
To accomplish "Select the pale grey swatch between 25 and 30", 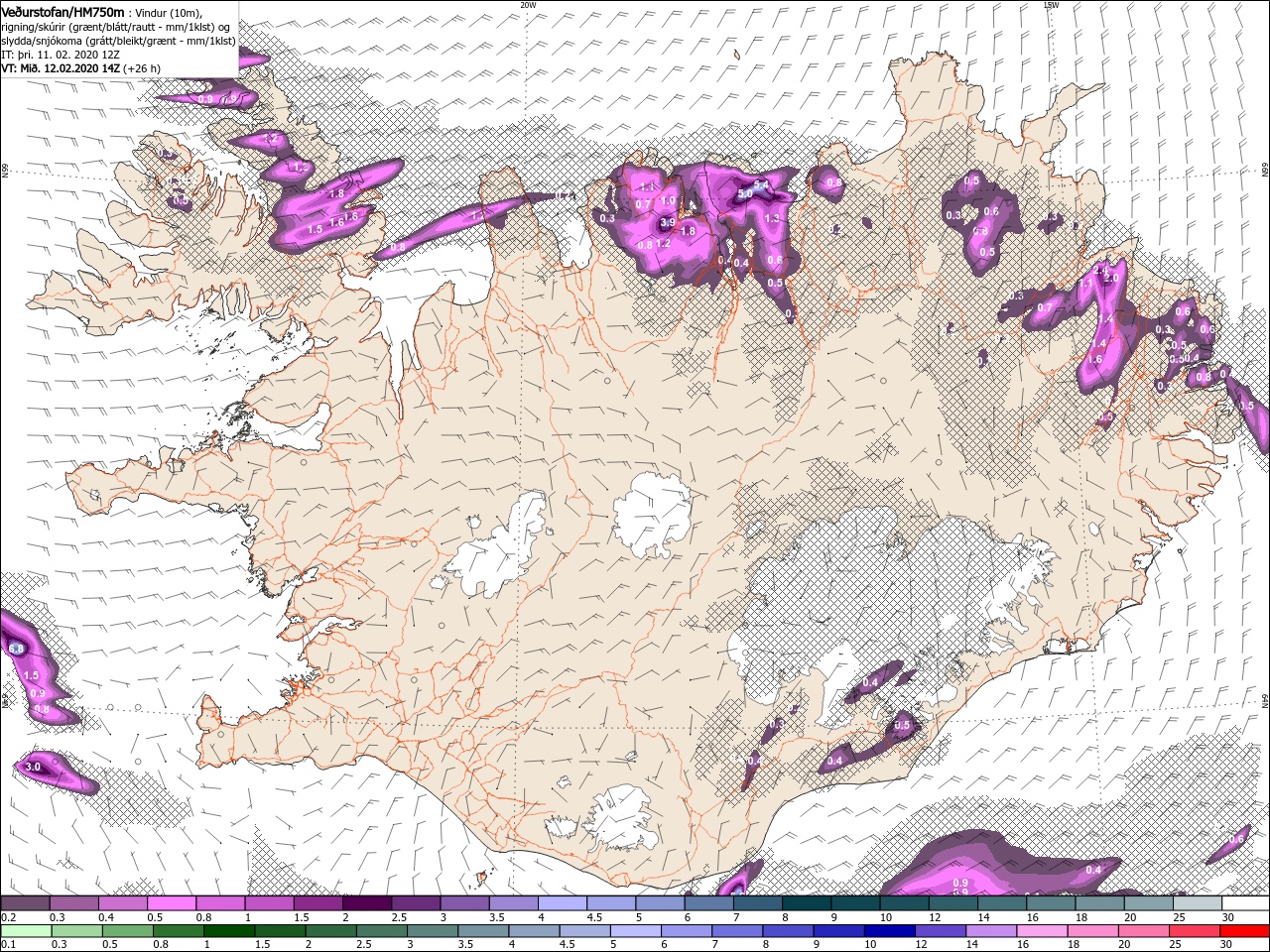I will coord(1197,903).
